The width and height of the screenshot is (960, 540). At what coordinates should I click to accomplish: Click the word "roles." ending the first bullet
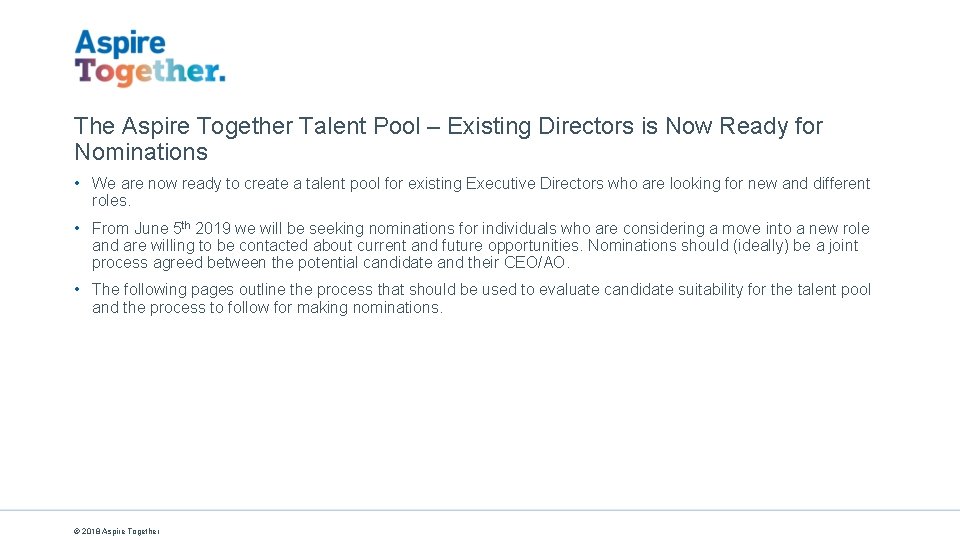[111, 201]
